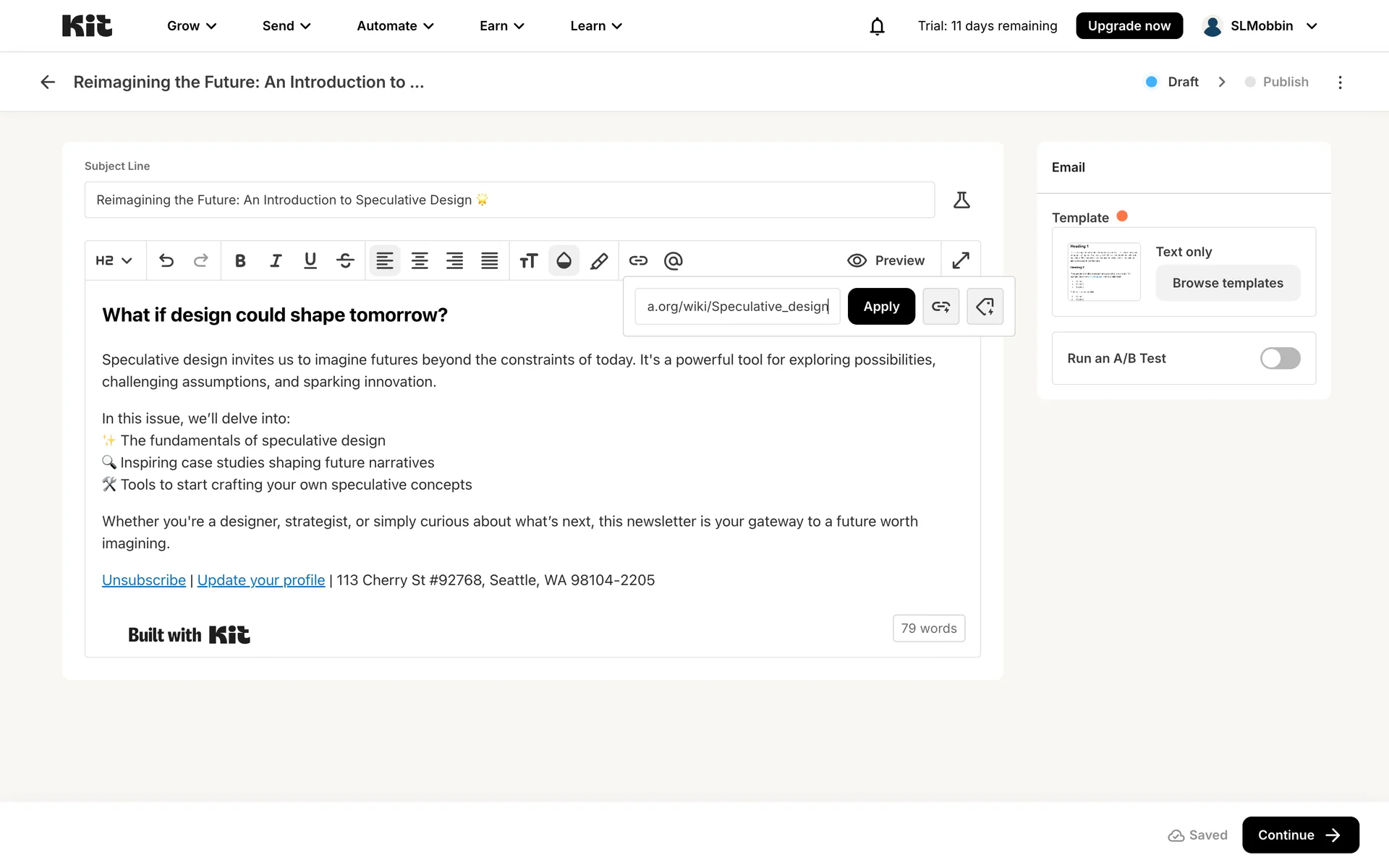Open the H2 heading style dropdown
This screenshot has width=1389, height=868.
pos(114,260)
